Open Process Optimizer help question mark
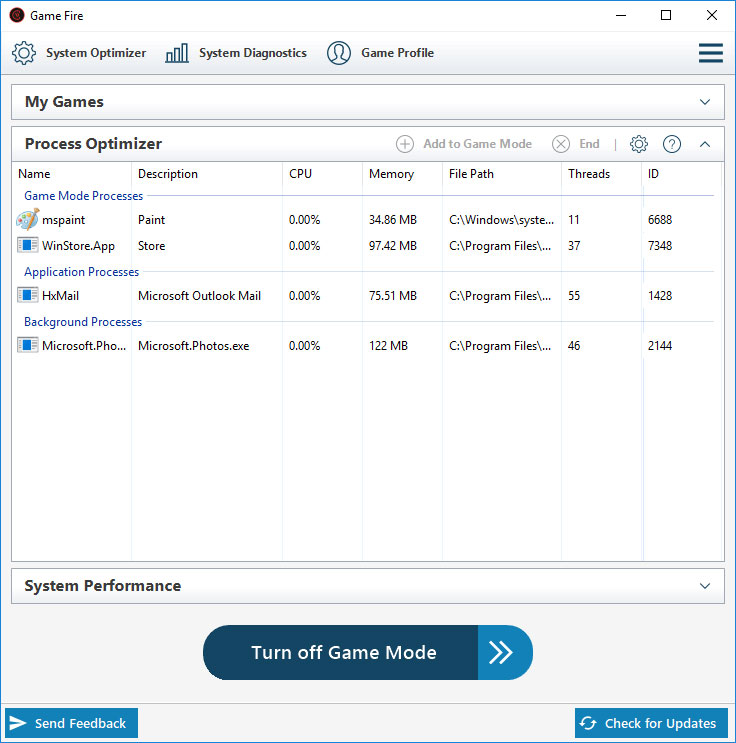 click(x=672, y=144)
